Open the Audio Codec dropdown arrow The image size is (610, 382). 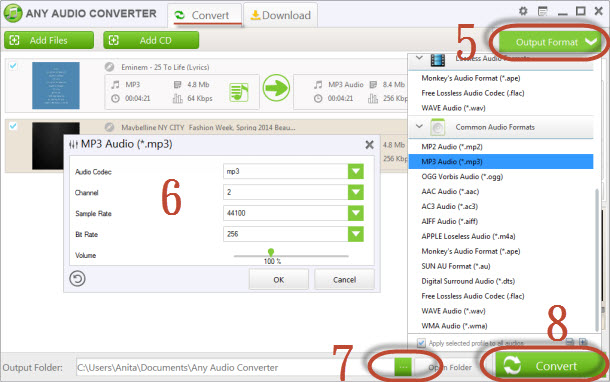(356, 171)
